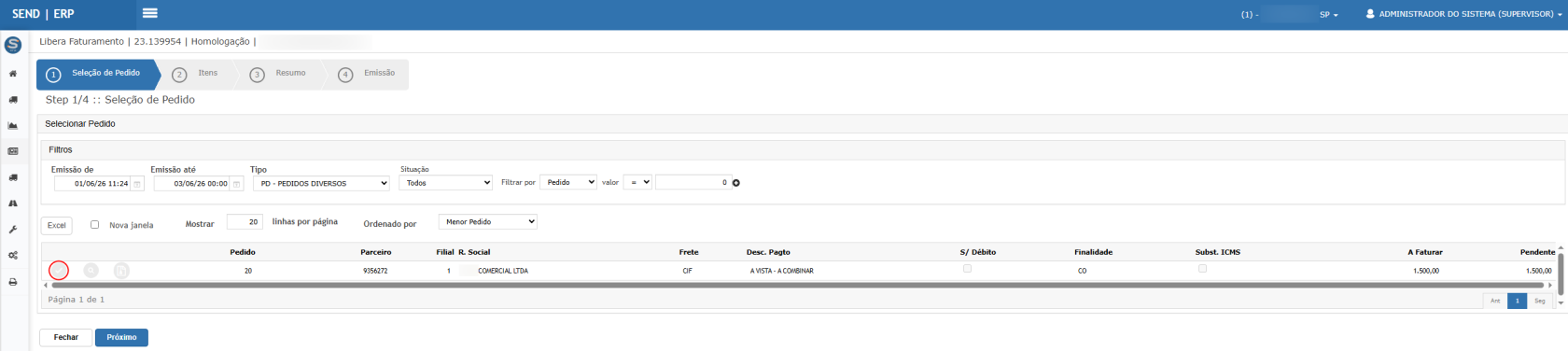Select the card icon in the sidebar
This screenshot has height=351, width=1568.
13,151
